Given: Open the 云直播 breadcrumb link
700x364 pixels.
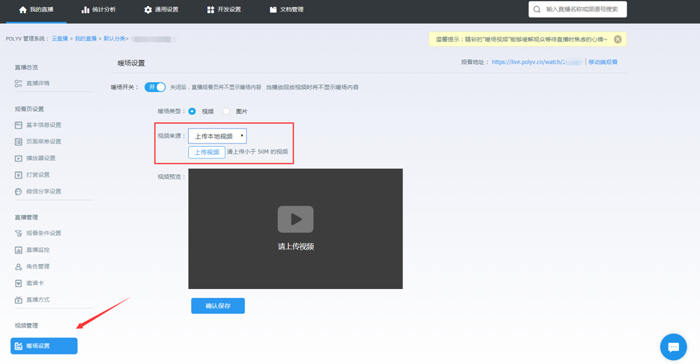Looking at the screenshot, I should (60, 39).
